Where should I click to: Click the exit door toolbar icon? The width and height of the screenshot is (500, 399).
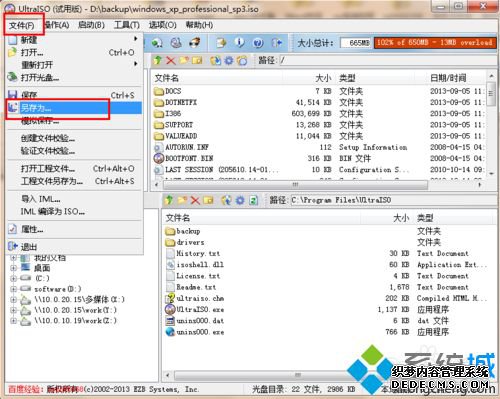[277, 43]
